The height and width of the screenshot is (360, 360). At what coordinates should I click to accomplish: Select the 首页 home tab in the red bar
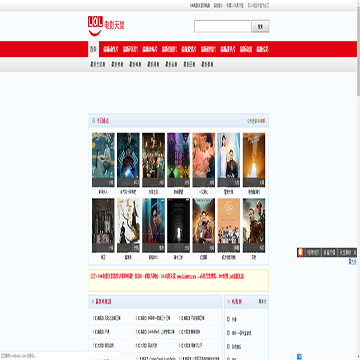pos(93,49)
